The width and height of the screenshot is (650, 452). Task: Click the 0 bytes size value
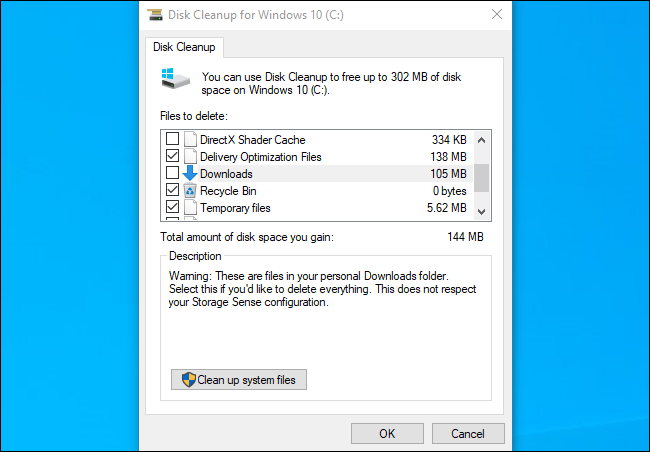coord(450,191)
